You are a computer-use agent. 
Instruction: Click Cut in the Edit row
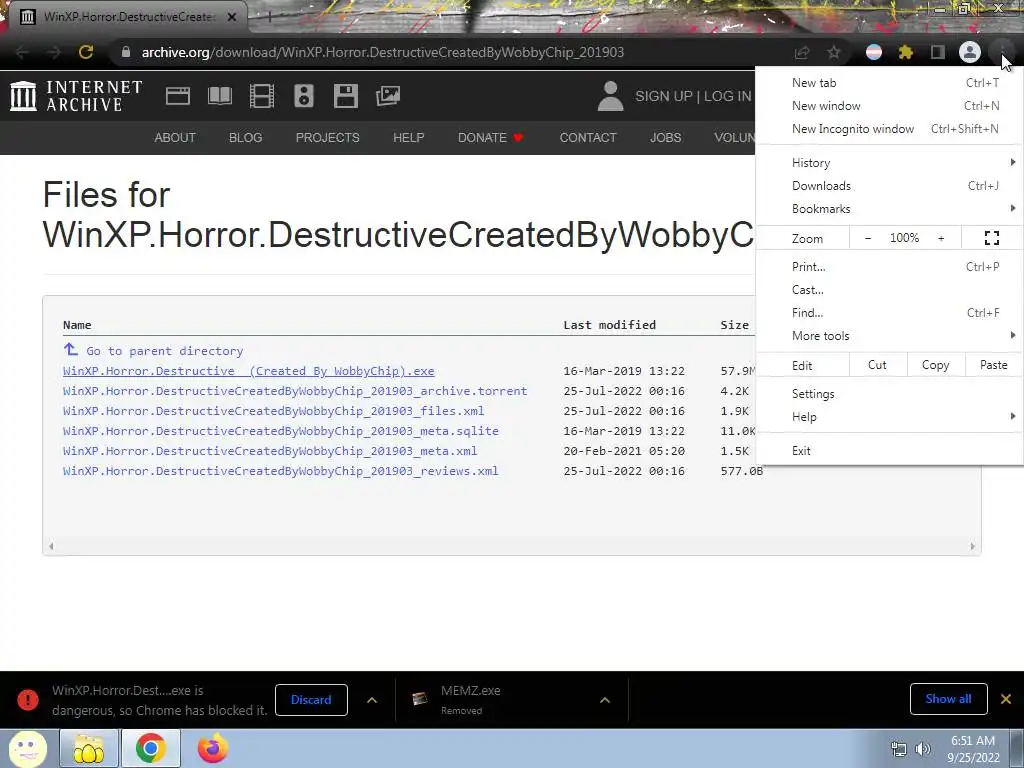[x=878, y=365]
